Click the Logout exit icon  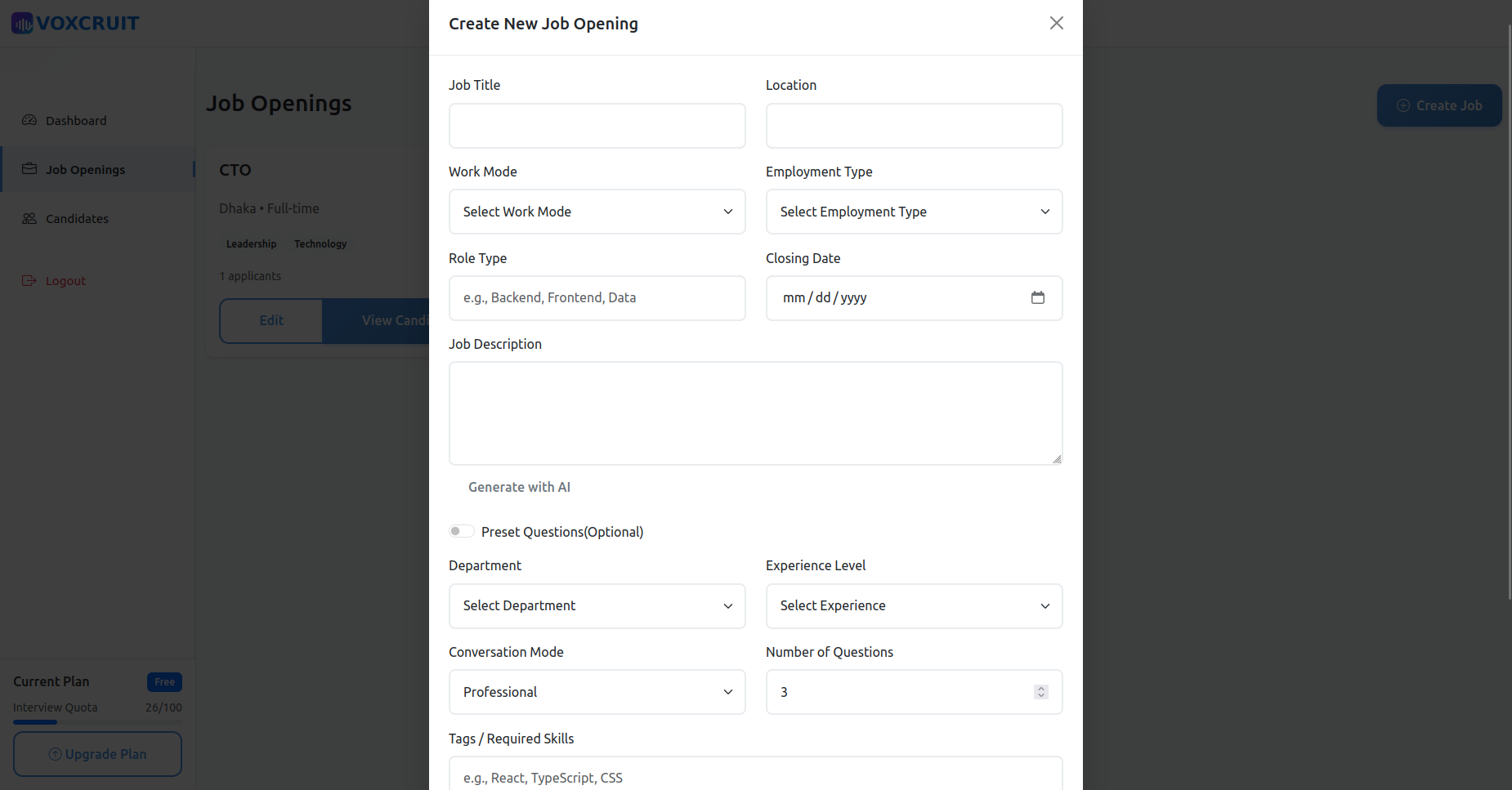29,280
